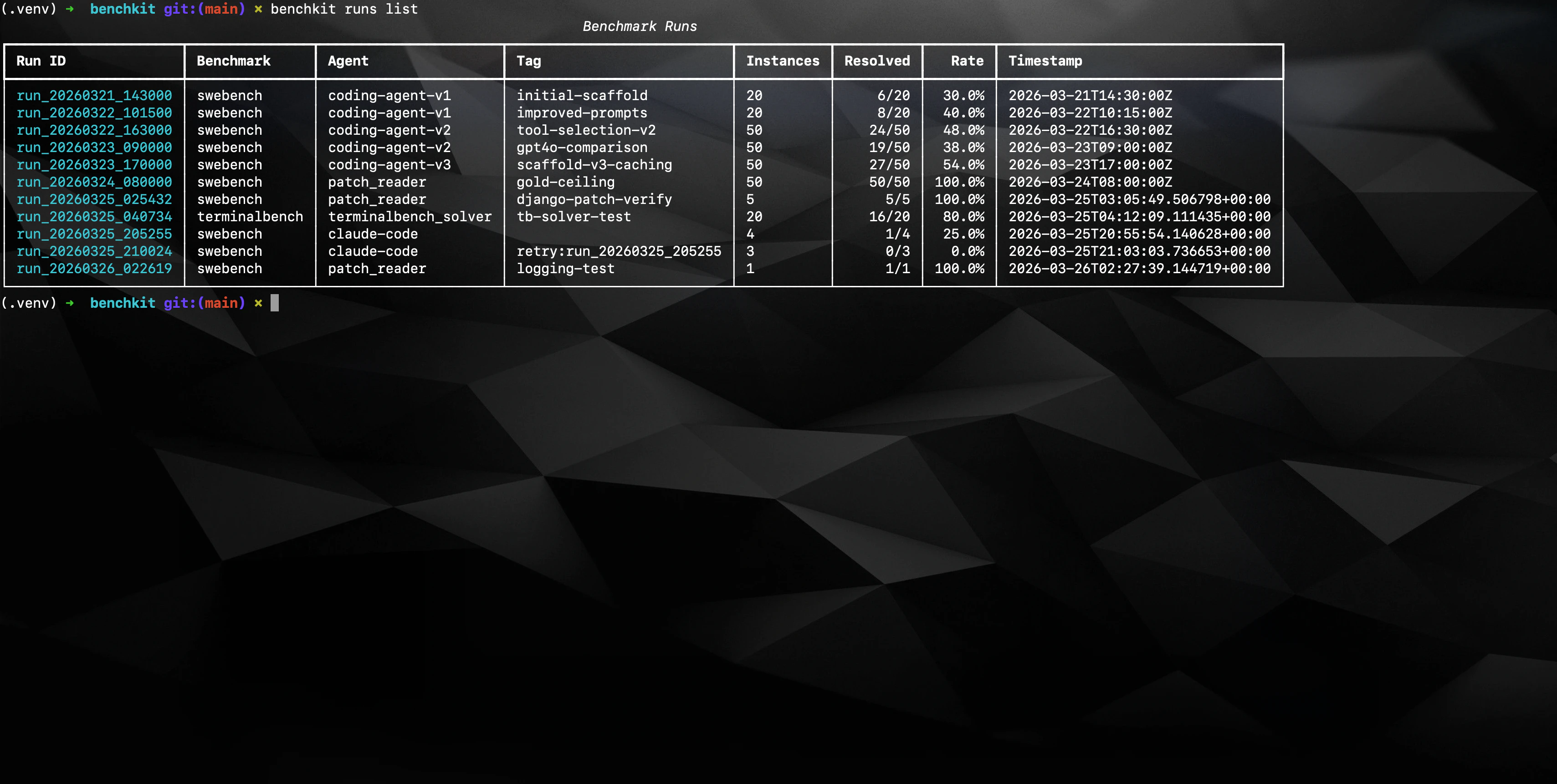1557x784 pixels.
Task: Click the typed command benchkit runs list
Action: (343, 9)
